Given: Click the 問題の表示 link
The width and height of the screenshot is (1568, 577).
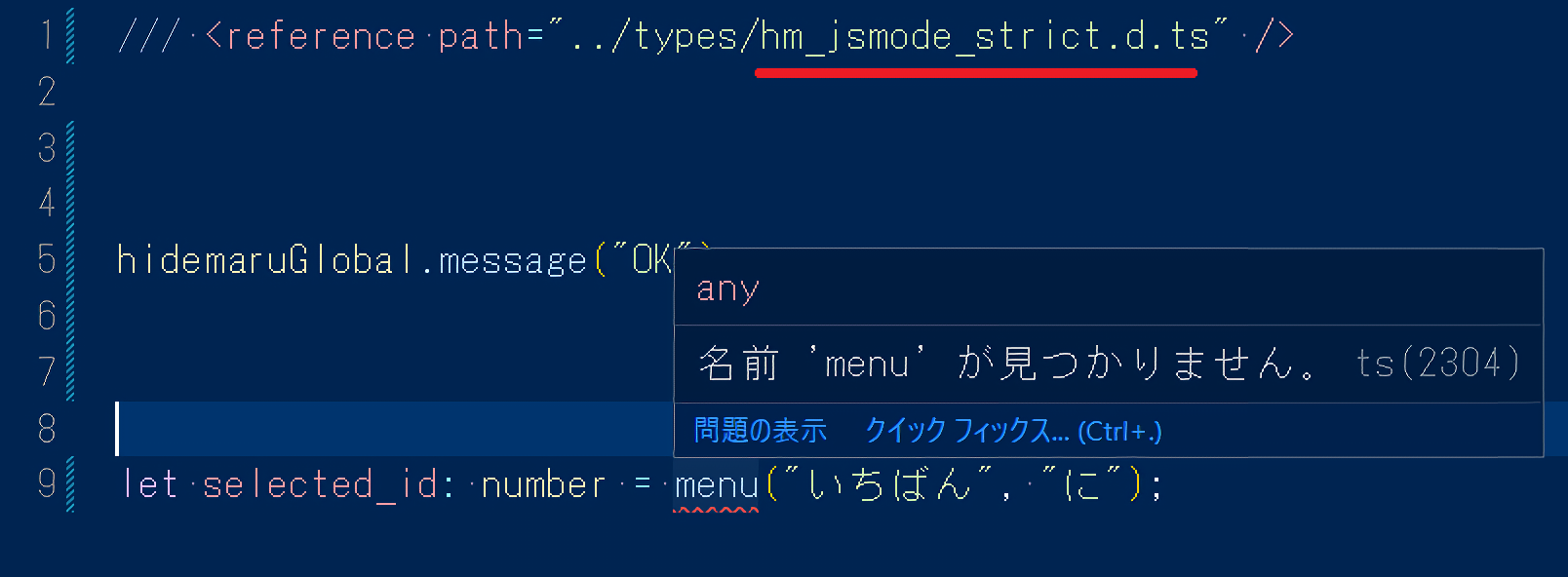Looking at the screenshot, I should 760,430.
